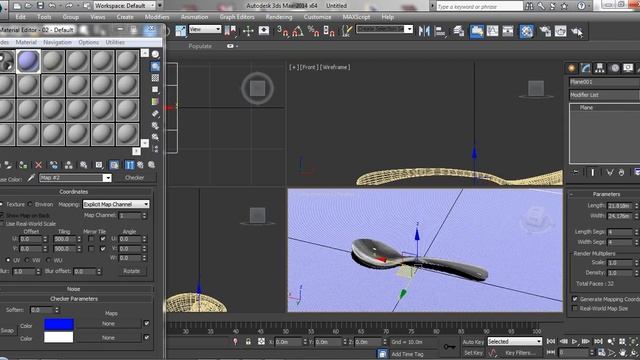Toggle the Angle Snap icon
Viewport: 640px width, 360px height.
[x=298, y=31]
